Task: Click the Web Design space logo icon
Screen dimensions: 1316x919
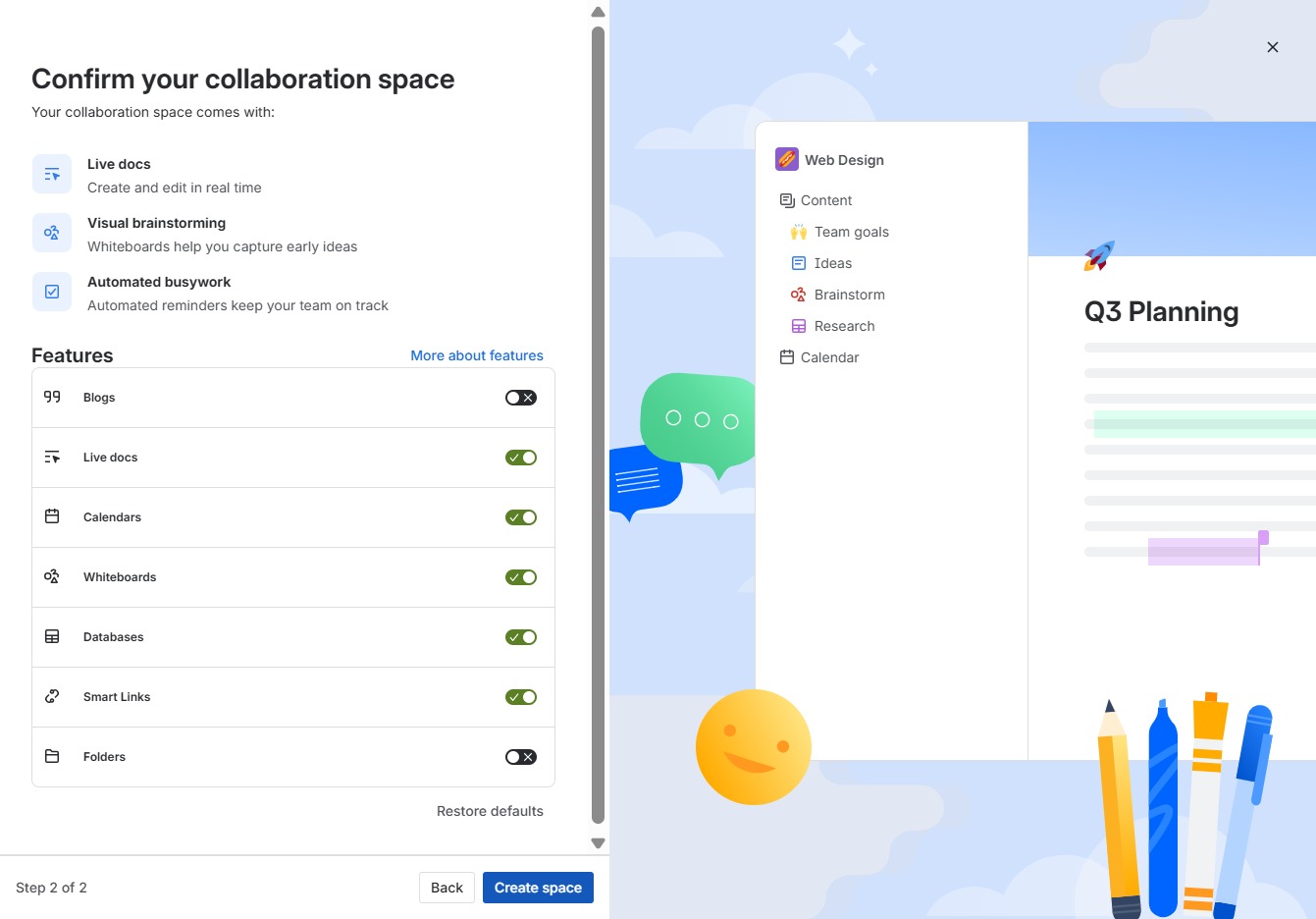Action: pyautogui.click(x=787, y=159)
